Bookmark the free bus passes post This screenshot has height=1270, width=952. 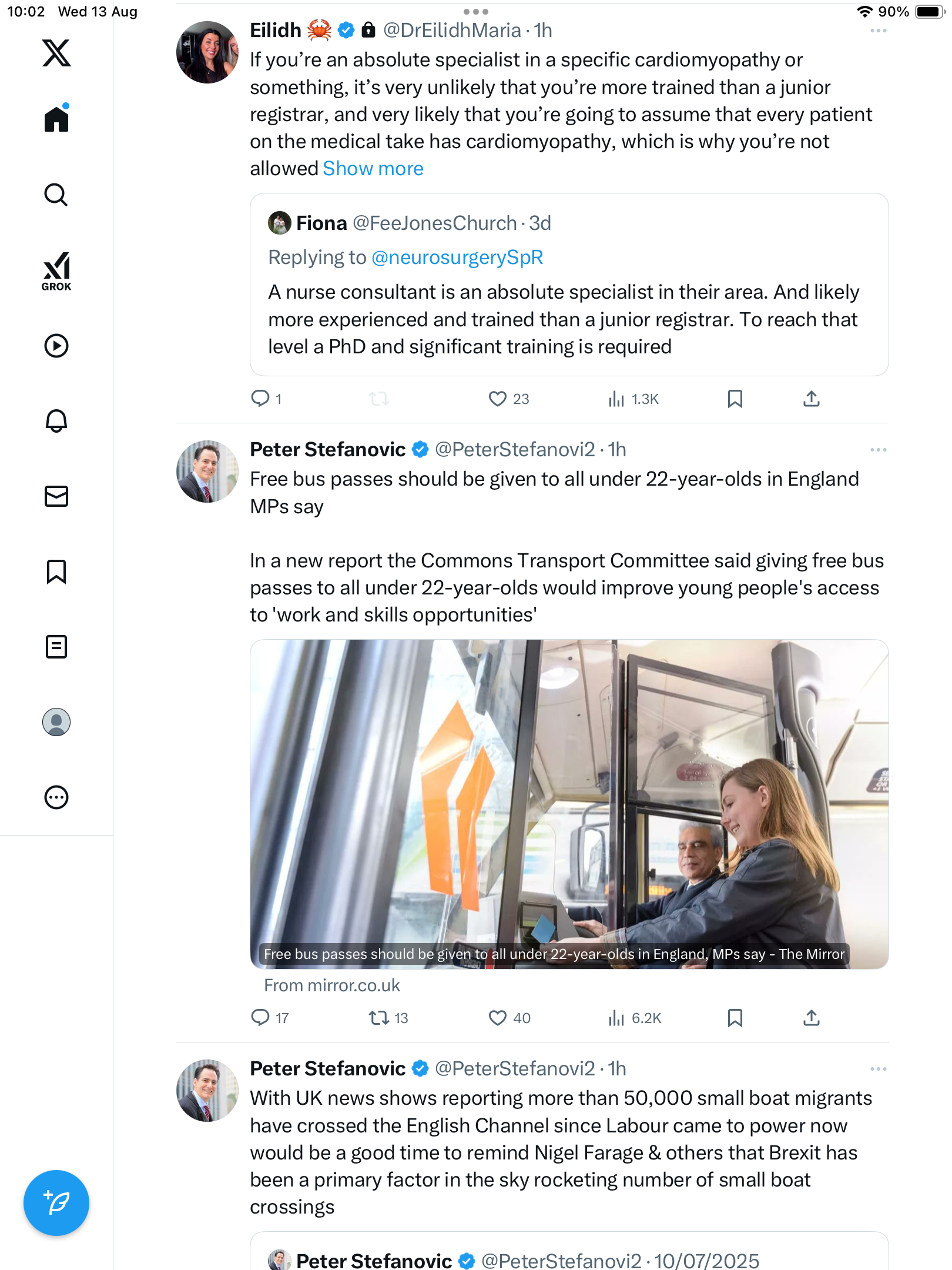735,1018
